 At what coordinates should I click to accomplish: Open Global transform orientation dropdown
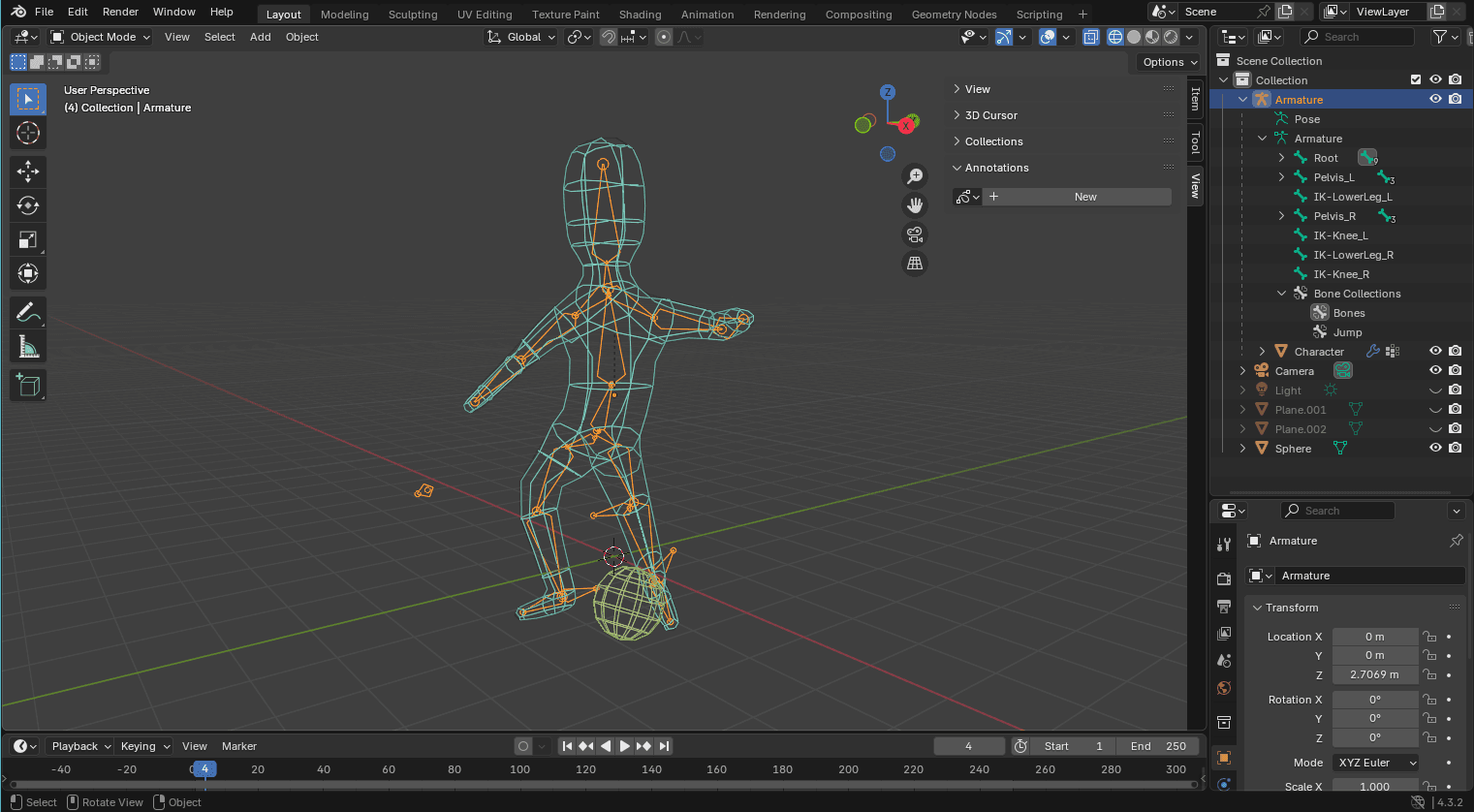click(x=521, y=37)
